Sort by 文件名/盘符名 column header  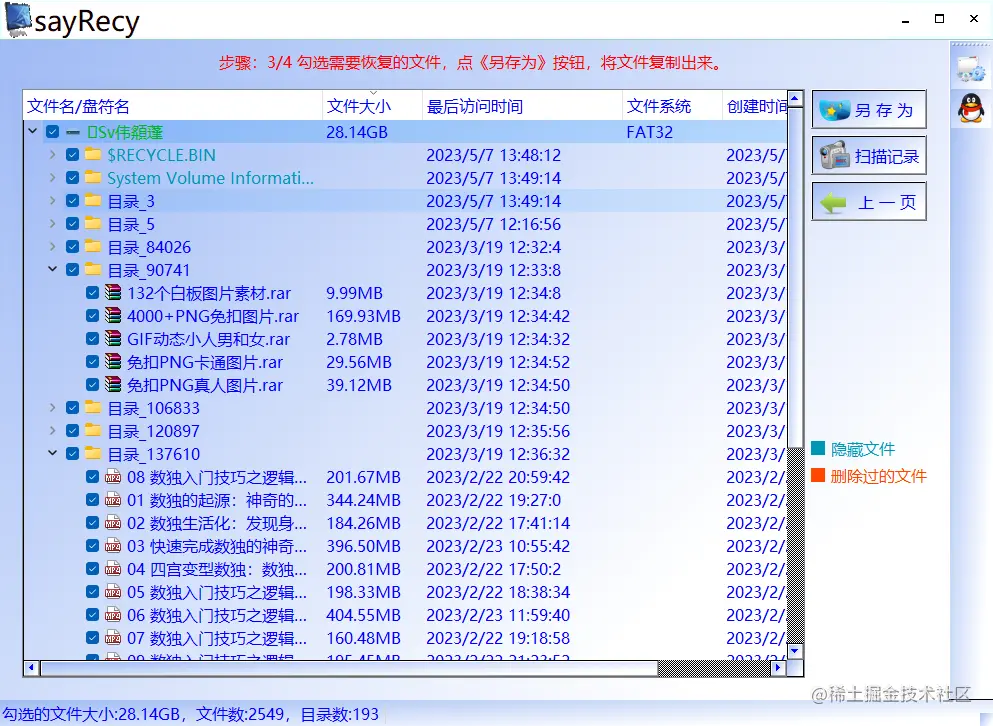[173, 106]
